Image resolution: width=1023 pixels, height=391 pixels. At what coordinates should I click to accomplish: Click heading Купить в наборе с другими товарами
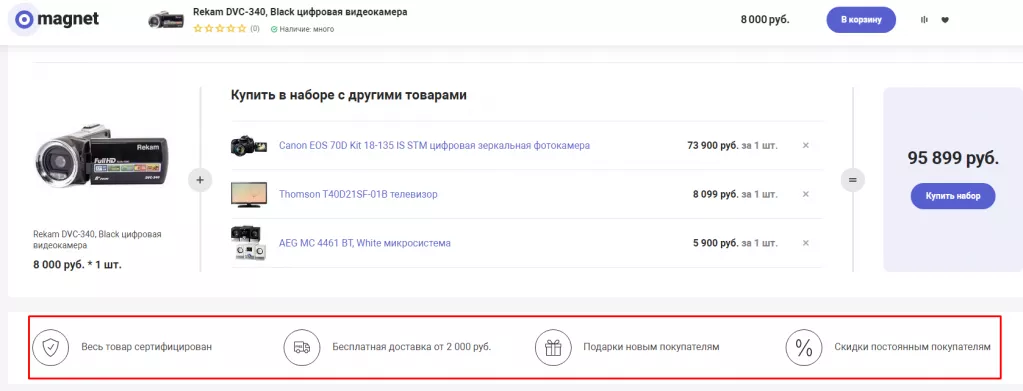348,95
